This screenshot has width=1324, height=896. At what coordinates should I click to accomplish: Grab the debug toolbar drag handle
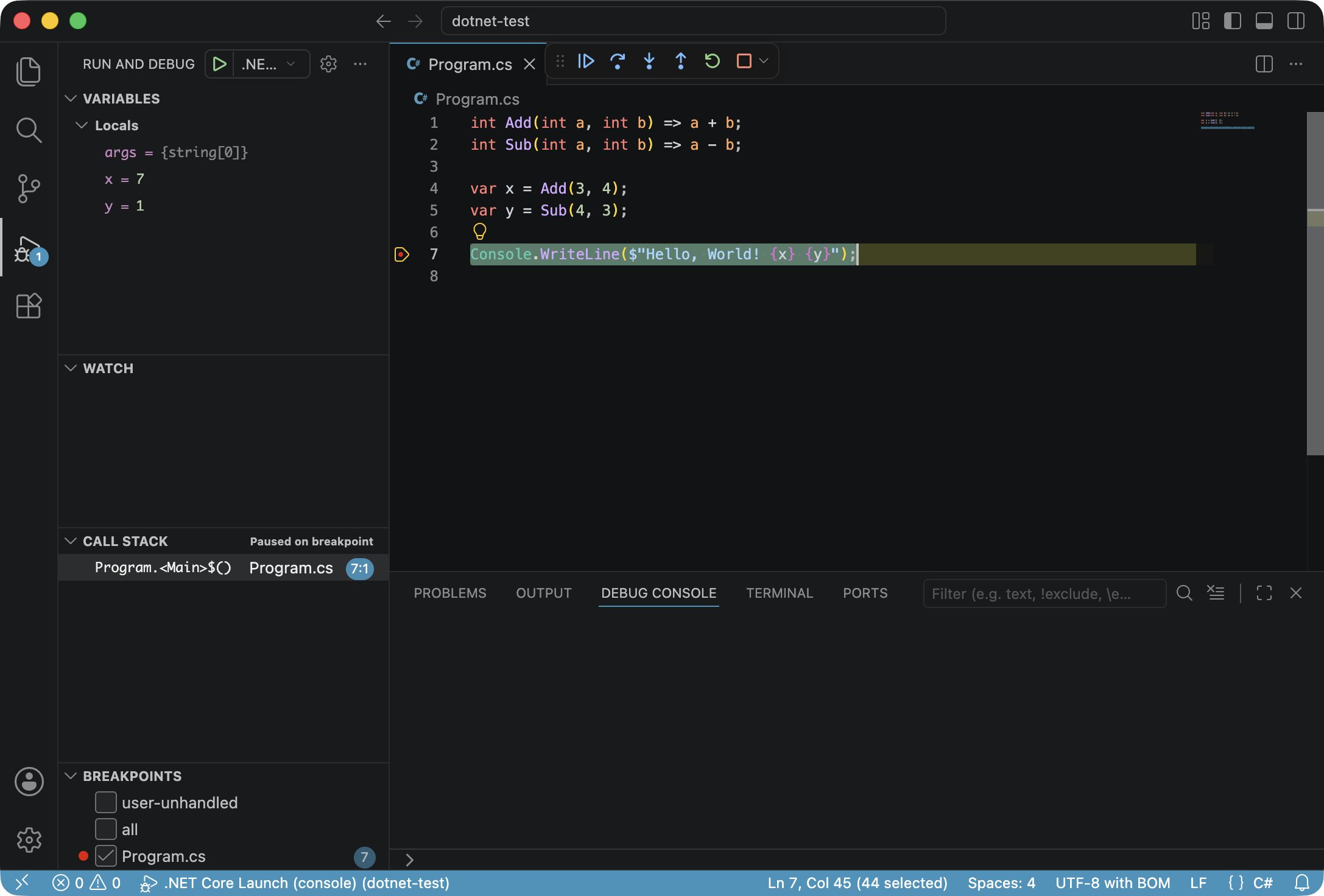pyautogui.click(x=560, y=61)
